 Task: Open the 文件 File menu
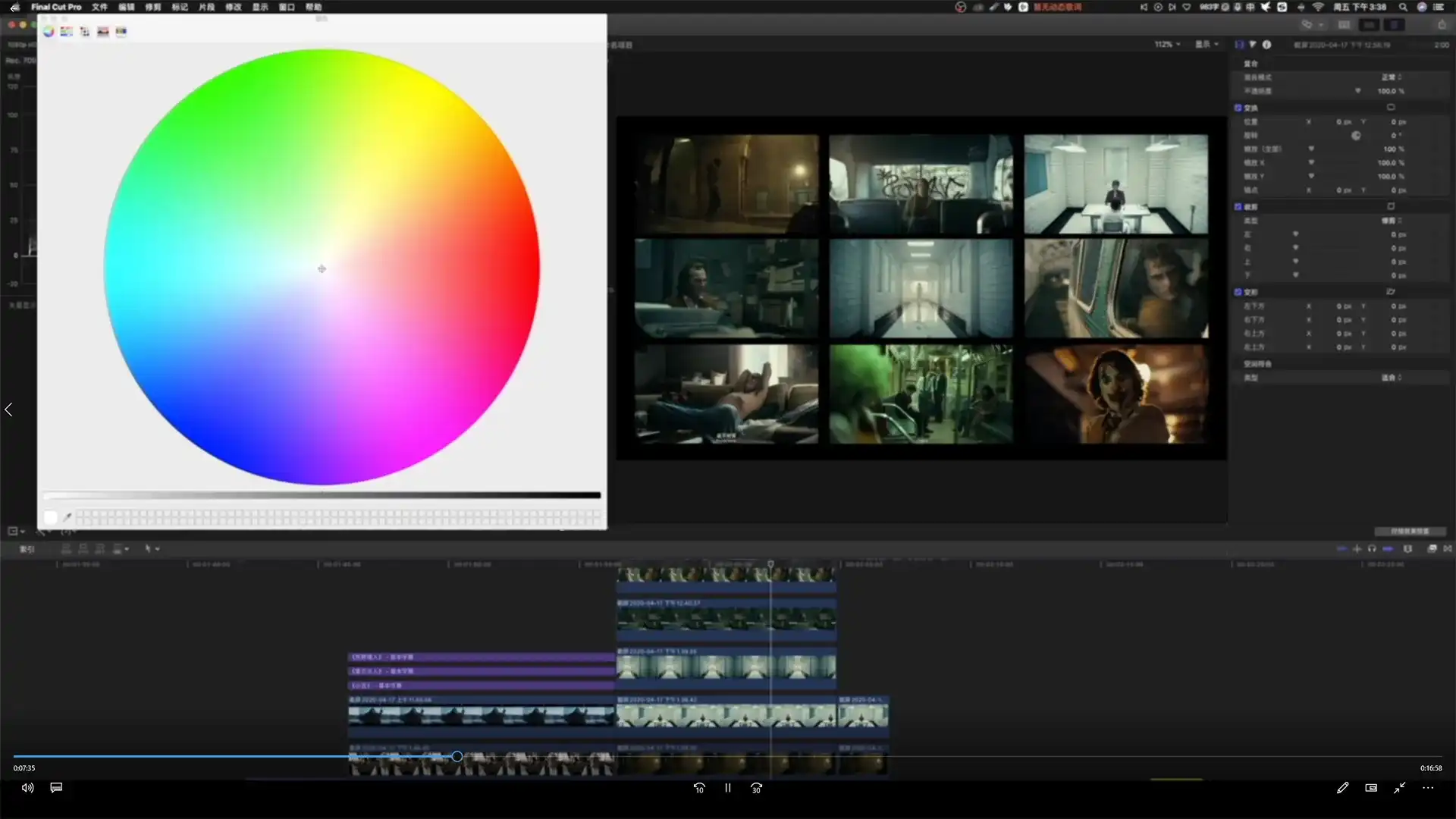pos(99,7)
